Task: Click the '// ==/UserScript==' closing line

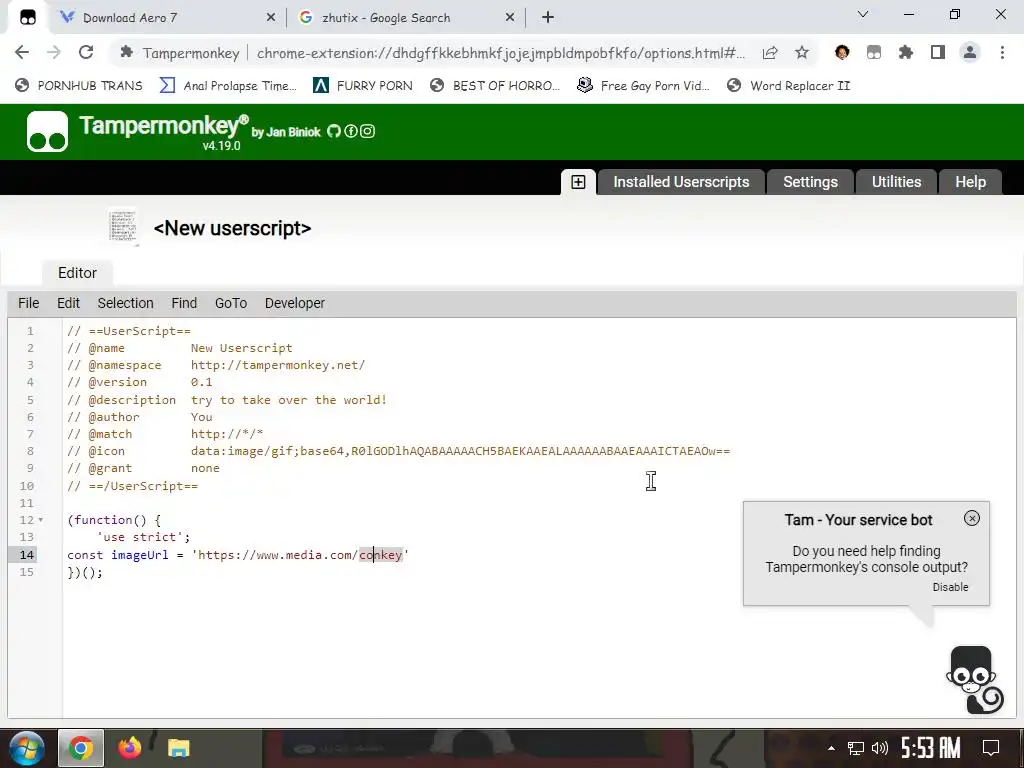Action: click(133, 486)
